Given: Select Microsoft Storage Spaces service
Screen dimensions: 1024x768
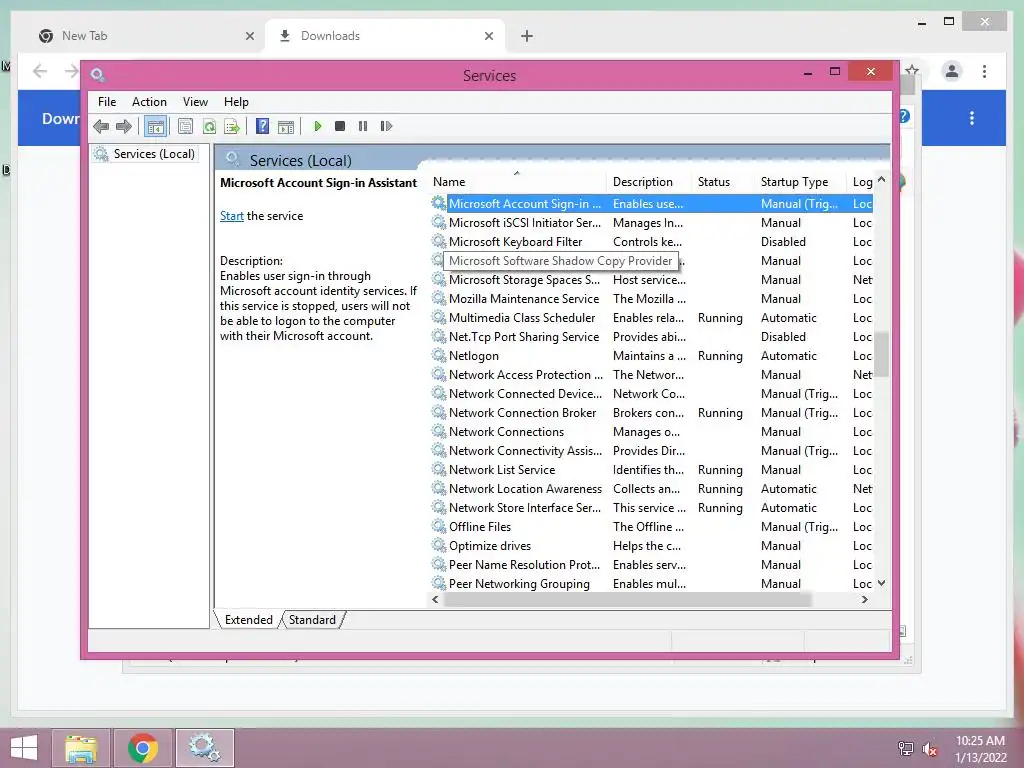Looking at the screenshot, I should (651, 280).
